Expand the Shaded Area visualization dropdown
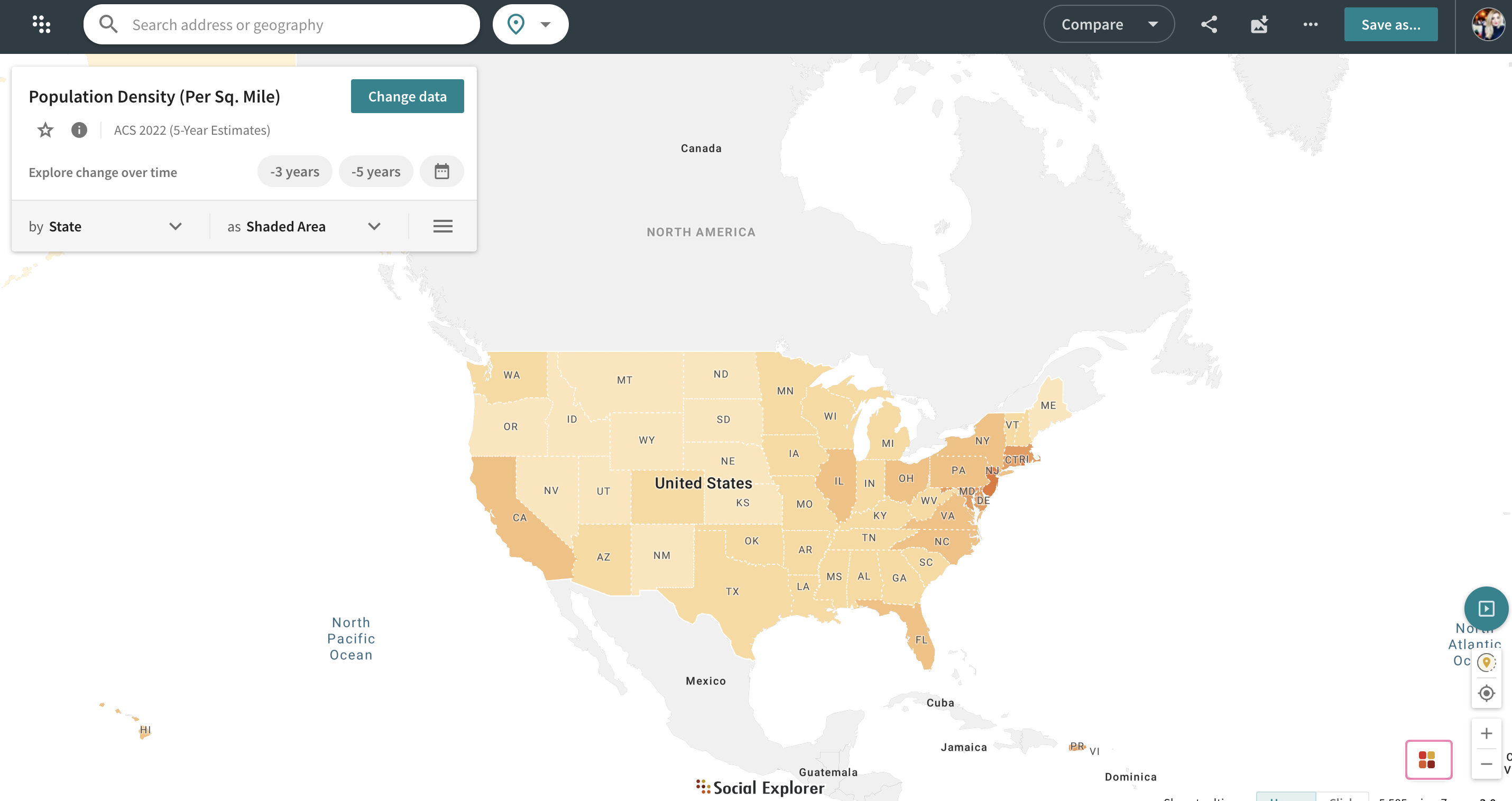Viewport: 1512px width, 801px height. coord(304,226)
